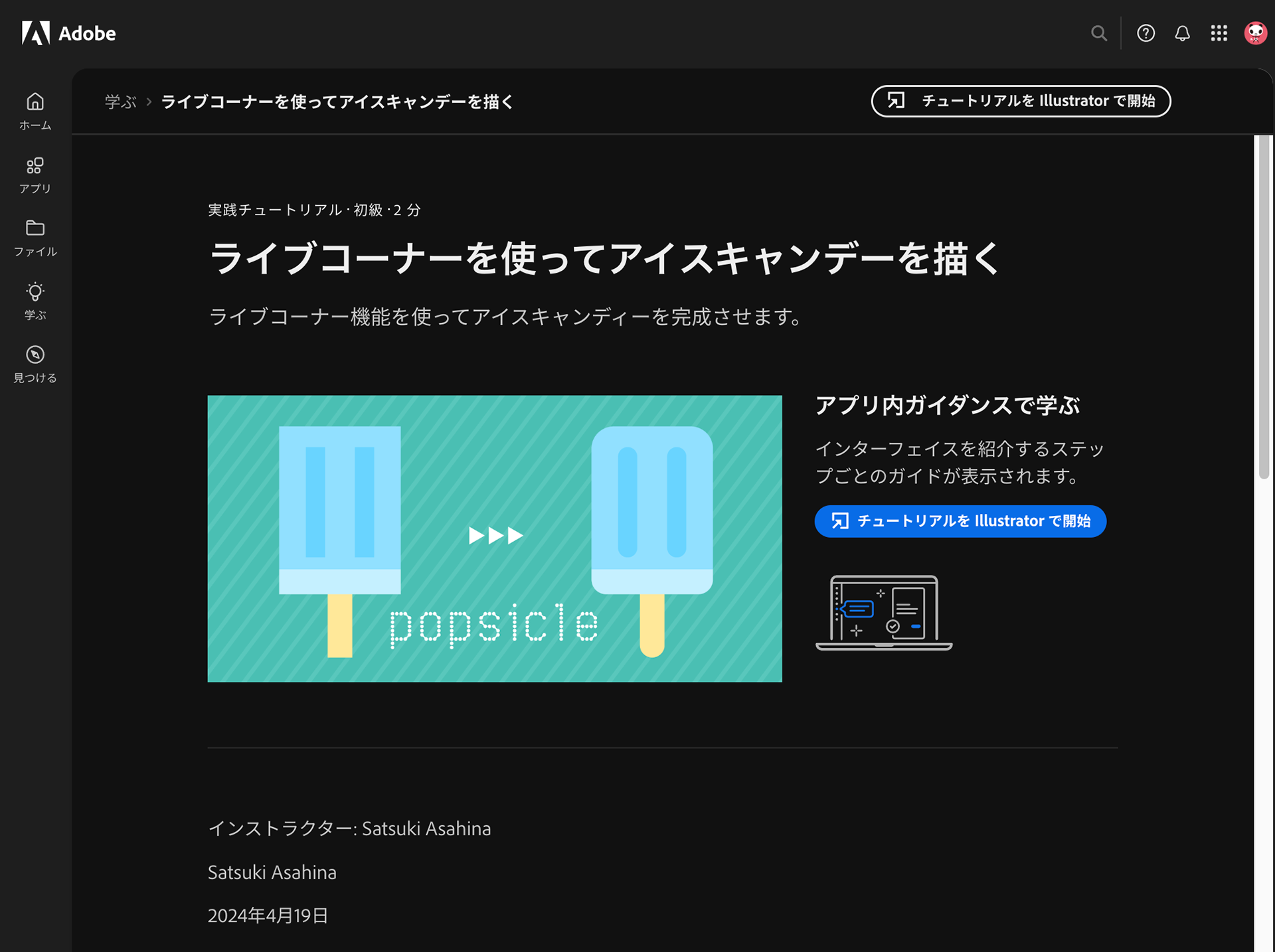The width and height of the screenshot is (1275, 952).
Task: Click the current breadcrumb tutorial title
Action: 337,102
